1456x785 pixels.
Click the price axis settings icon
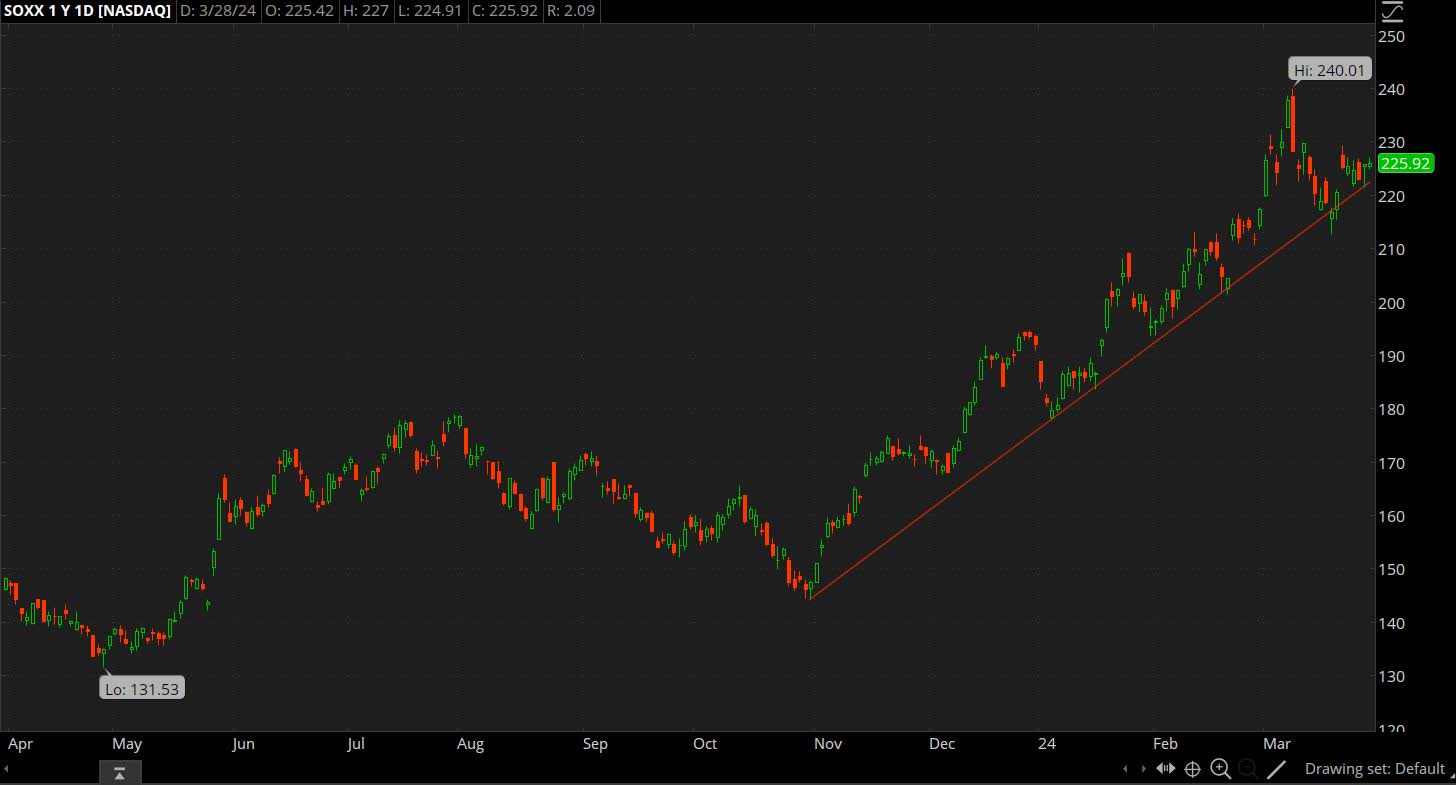coord(1392,12)
